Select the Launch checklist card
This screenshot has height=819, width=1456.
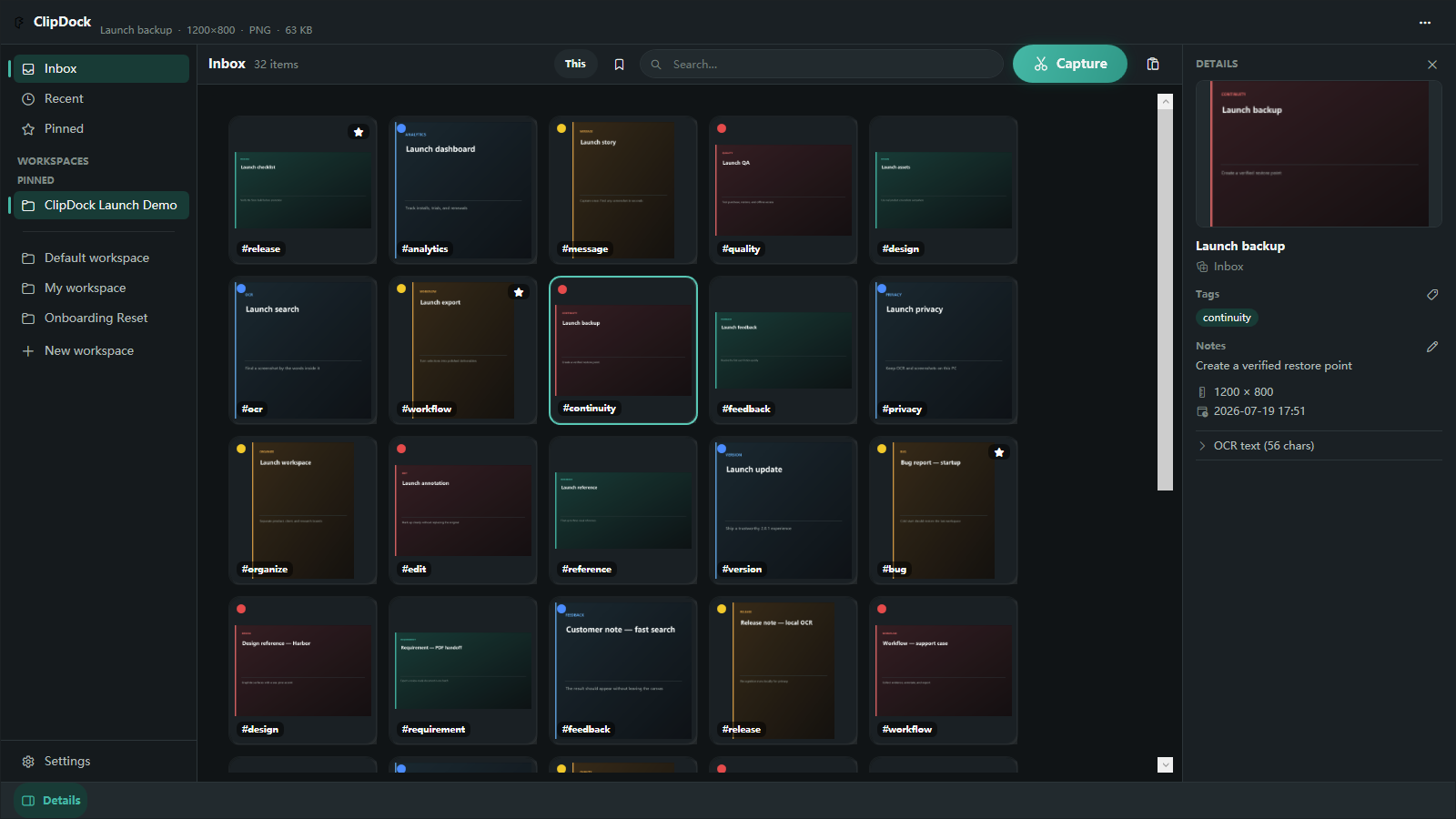click(303, 190)
